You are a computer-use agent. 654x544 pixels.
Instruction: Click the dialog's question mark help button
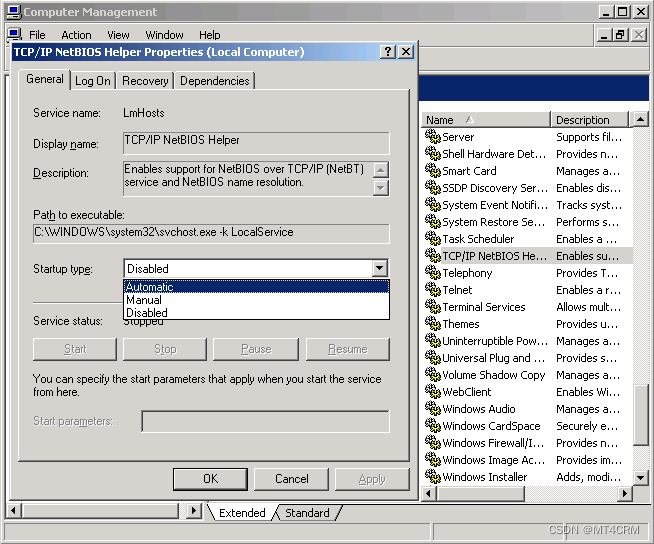click(387, 52)
